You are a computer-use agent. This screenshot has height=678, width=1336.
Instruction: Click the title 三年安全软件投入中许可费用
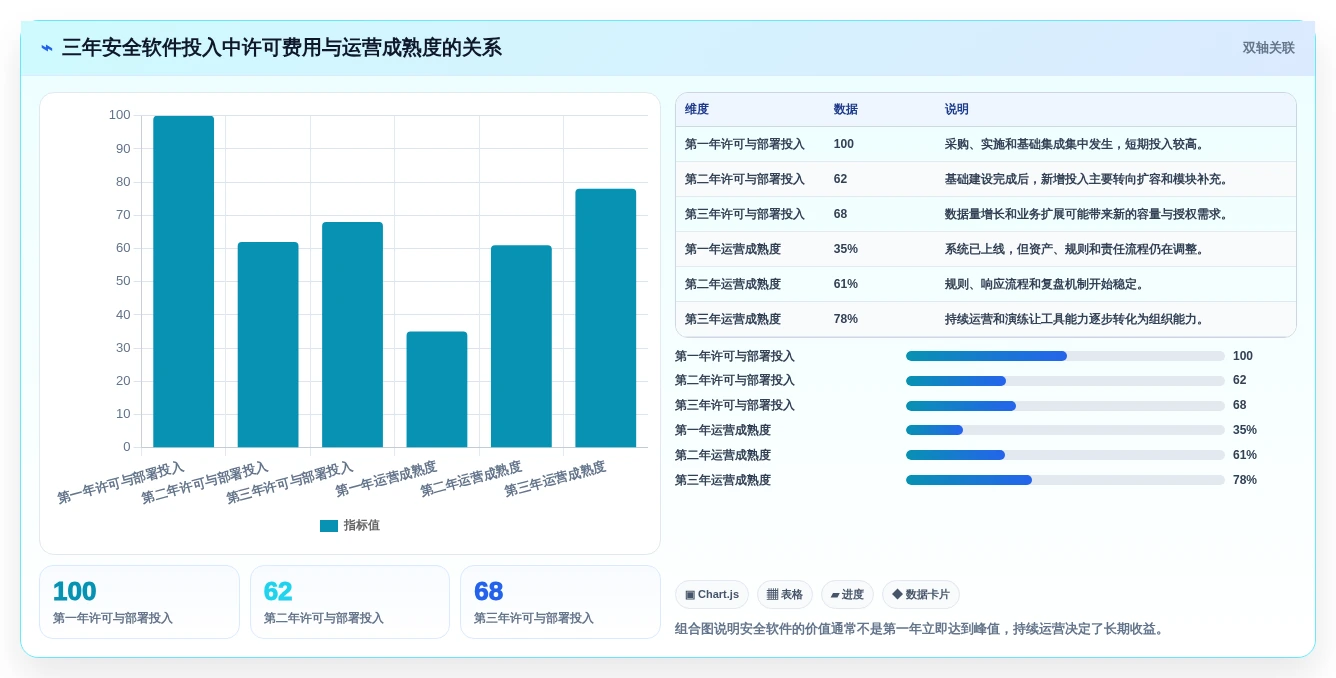tap(282, 48)
